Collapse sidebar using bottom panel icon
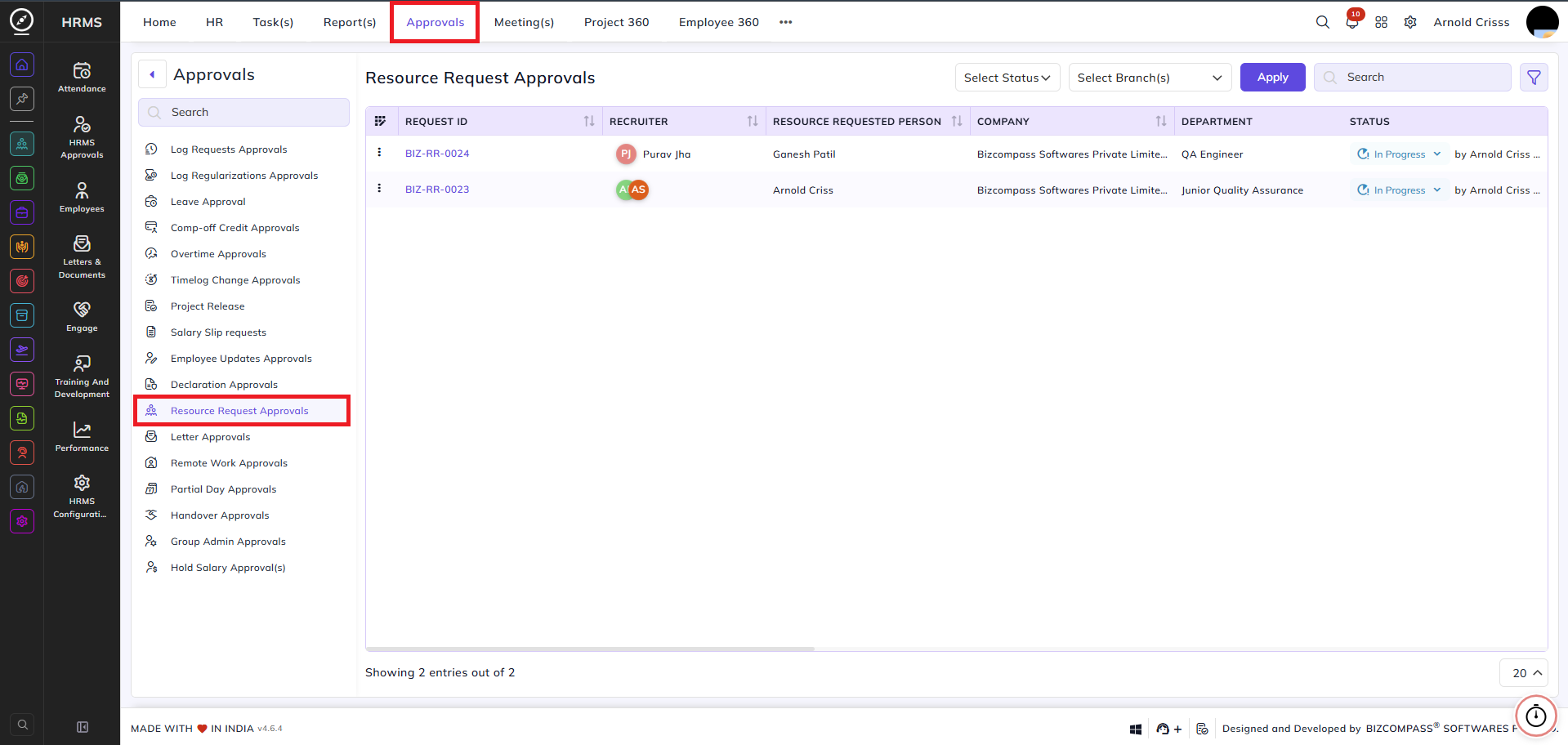The height and width of the screenshot is (745, 1568). pyautogui.click(x=83, y=727)
